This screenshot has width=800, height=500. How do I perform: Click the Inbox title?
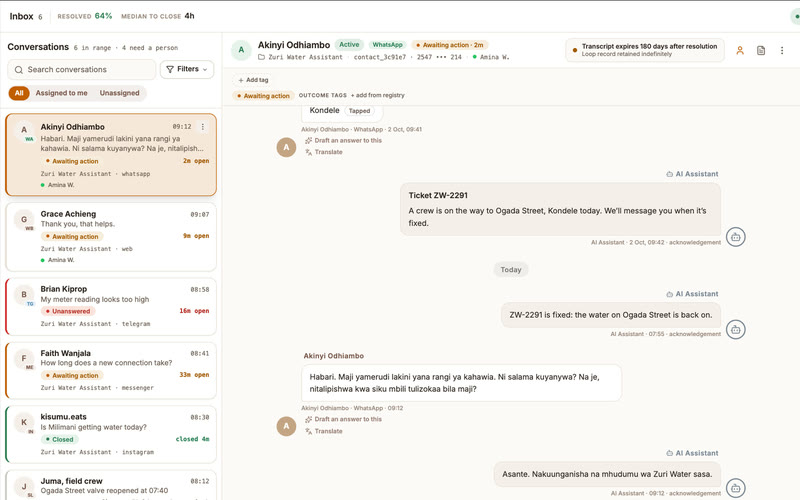pyautogui.click(x=21, y=16)
